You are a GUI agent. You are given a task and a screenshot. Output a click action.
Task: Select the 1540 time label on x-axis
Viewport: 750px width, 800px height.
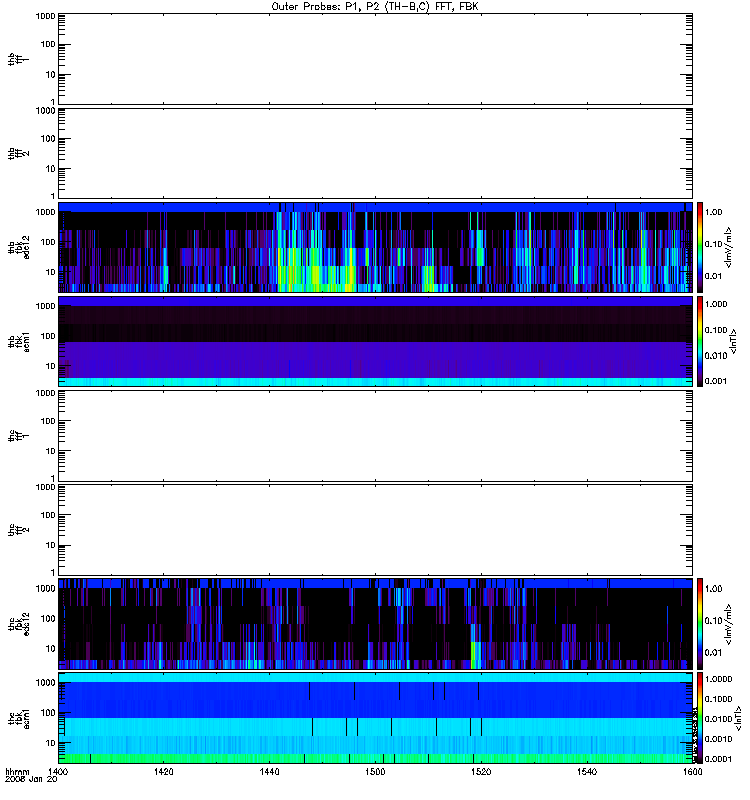point(587,771)
